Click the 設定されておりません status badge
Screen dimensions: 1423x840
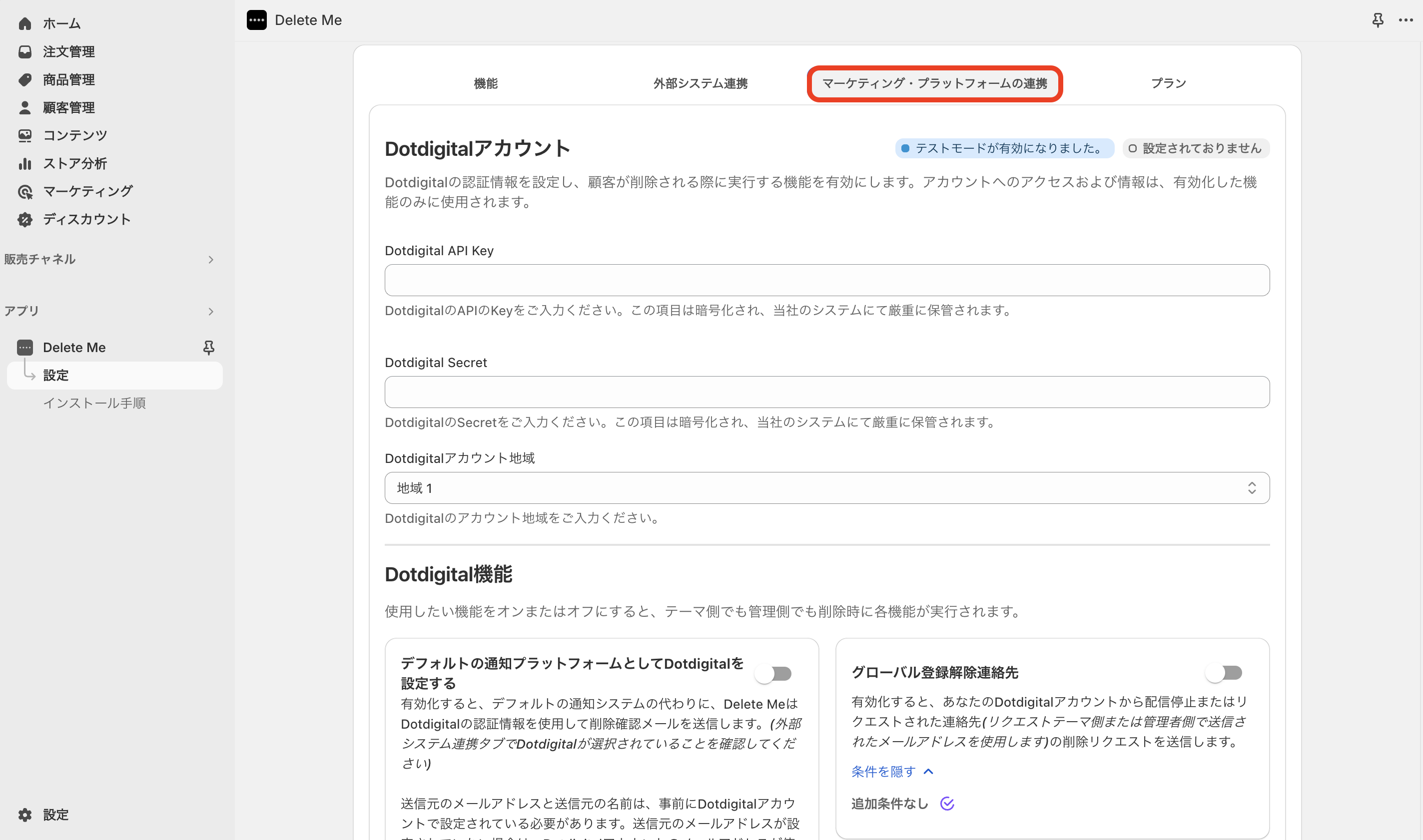pos(1196,148)
